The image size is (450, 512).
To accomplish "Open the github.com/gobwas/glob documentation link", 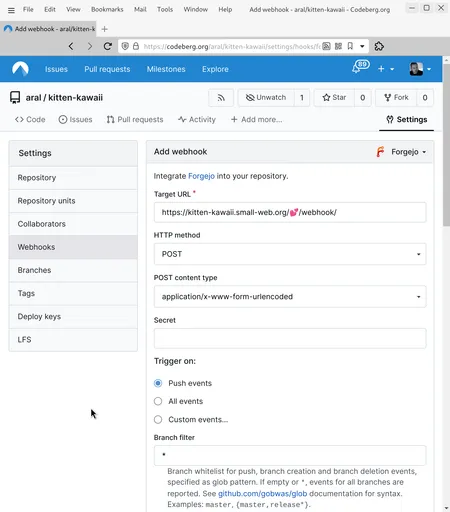I will coord(262,494).
